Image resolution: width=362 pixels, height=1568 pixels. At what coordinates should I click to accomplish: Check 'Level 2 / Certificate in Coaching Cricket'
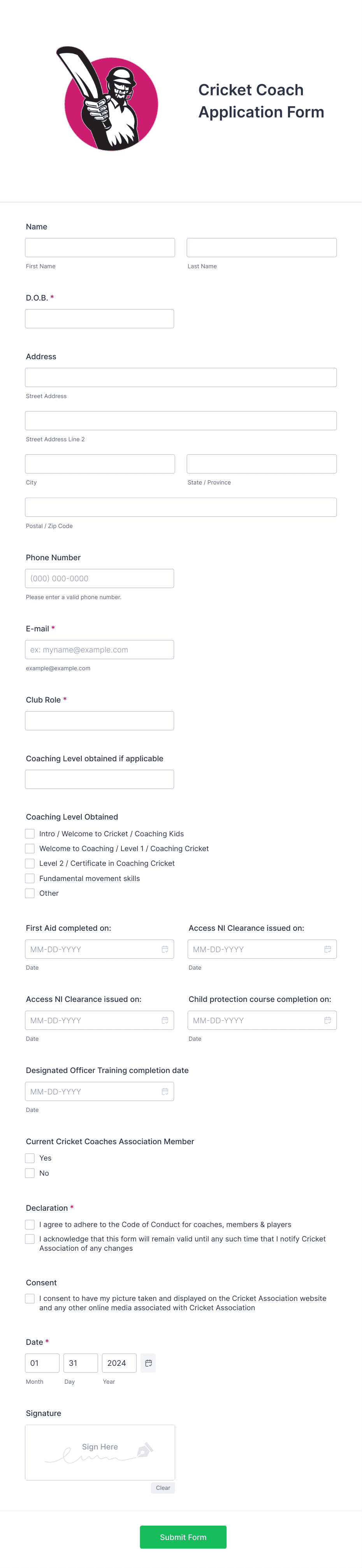[x=29, y=863]
